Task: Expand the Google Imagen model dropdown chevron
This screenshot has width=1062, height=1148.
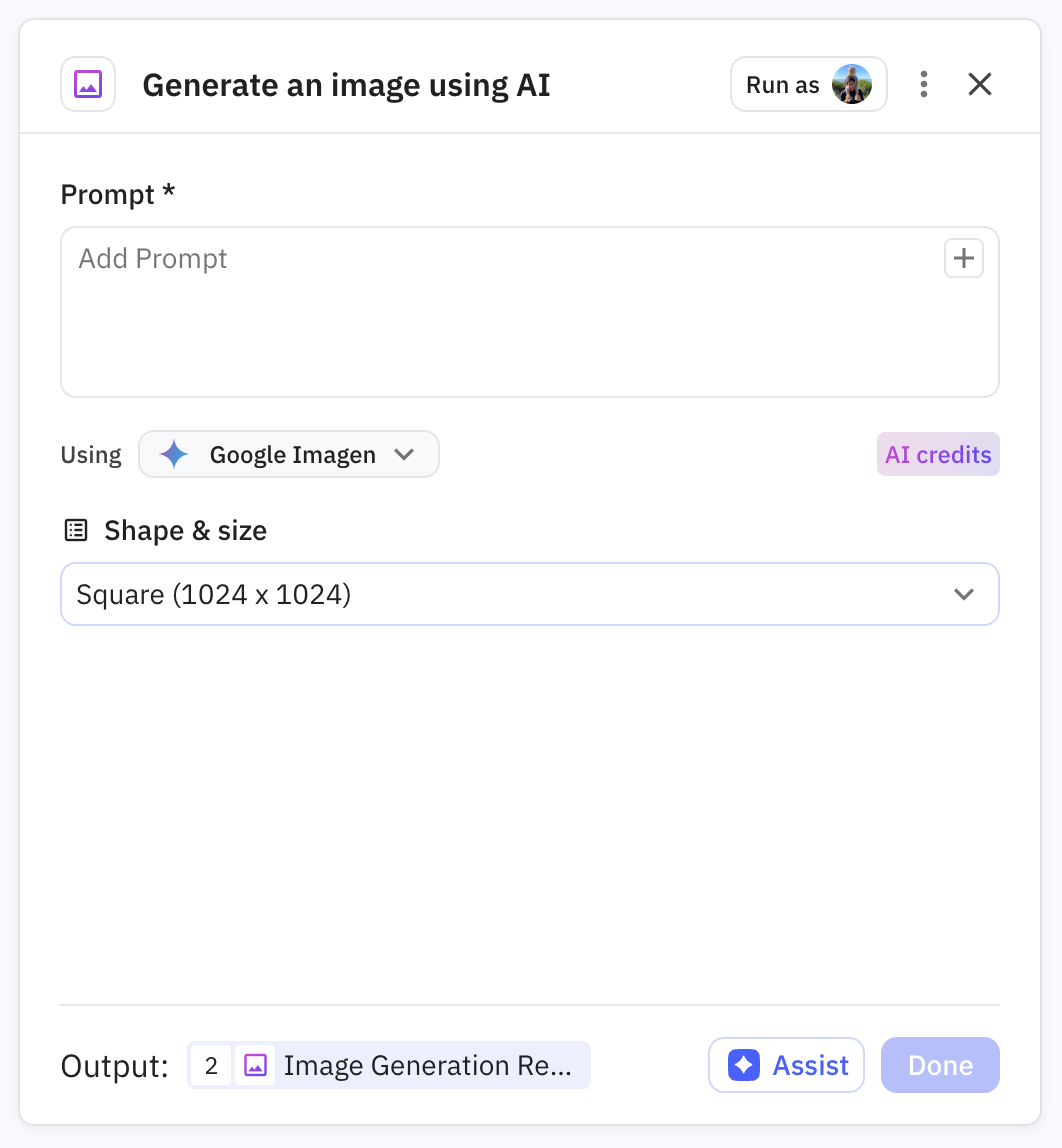Action: click(404, 455)
